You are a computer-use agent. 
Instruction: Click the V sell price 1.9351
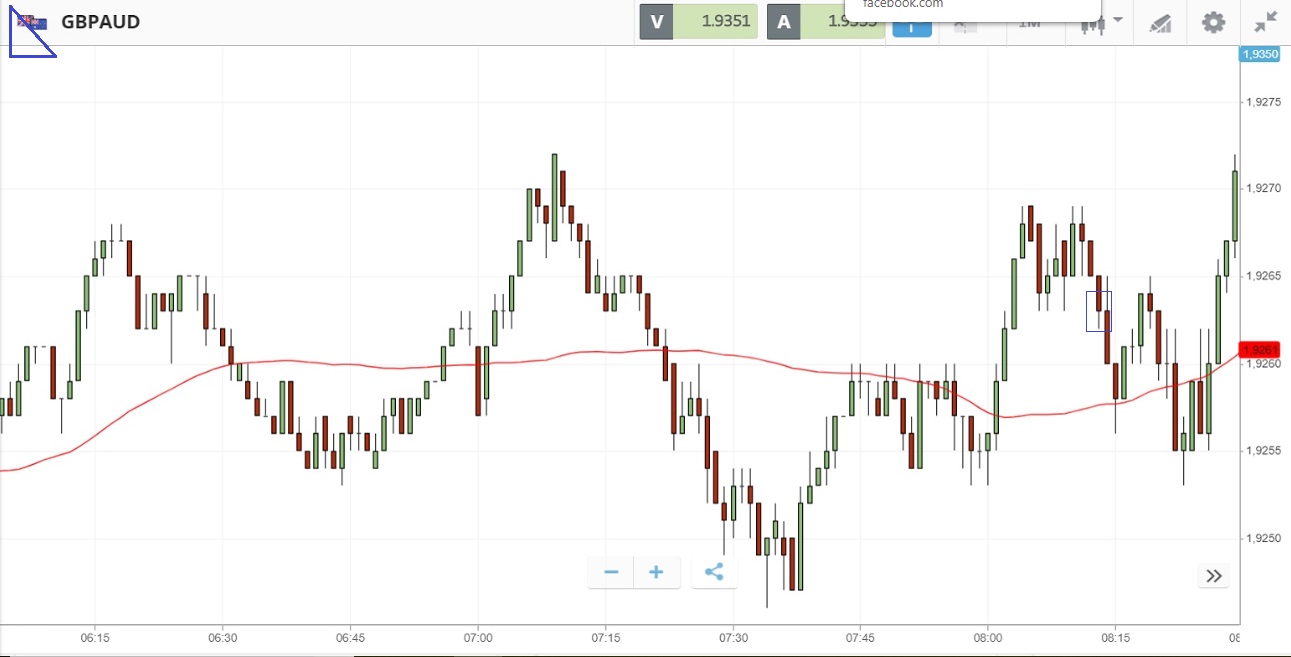click(715, 22)
